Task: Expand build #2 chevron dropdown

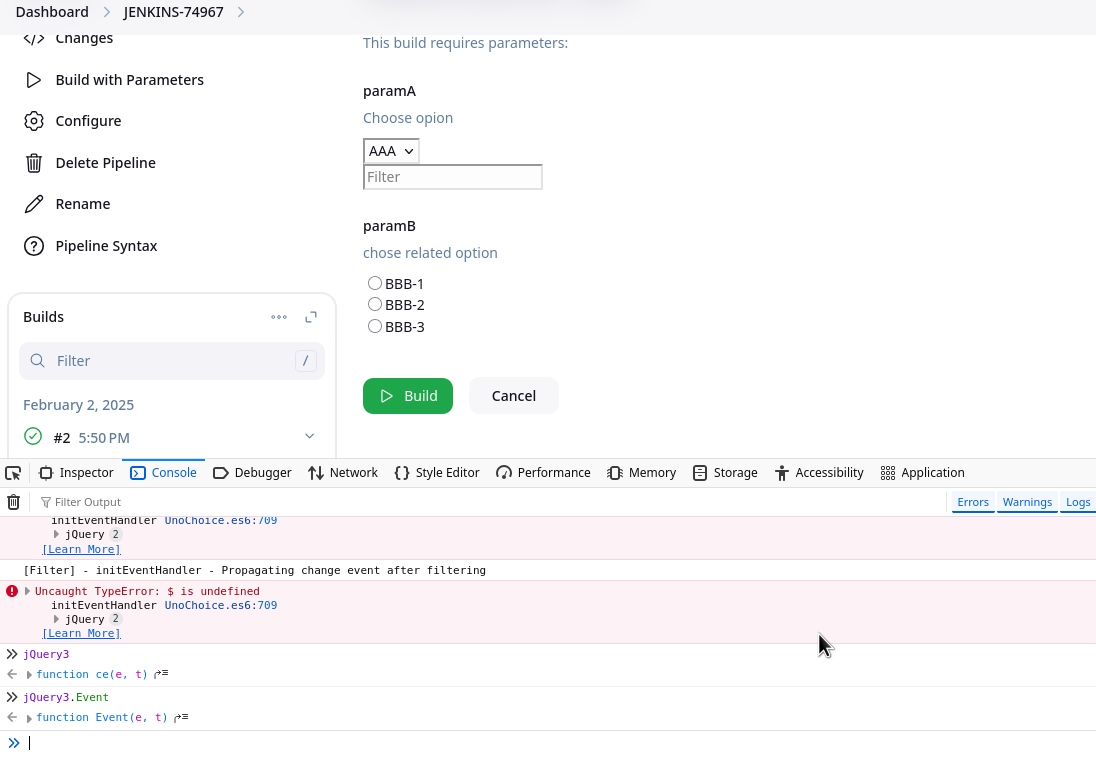Action: tap(309, 436)
